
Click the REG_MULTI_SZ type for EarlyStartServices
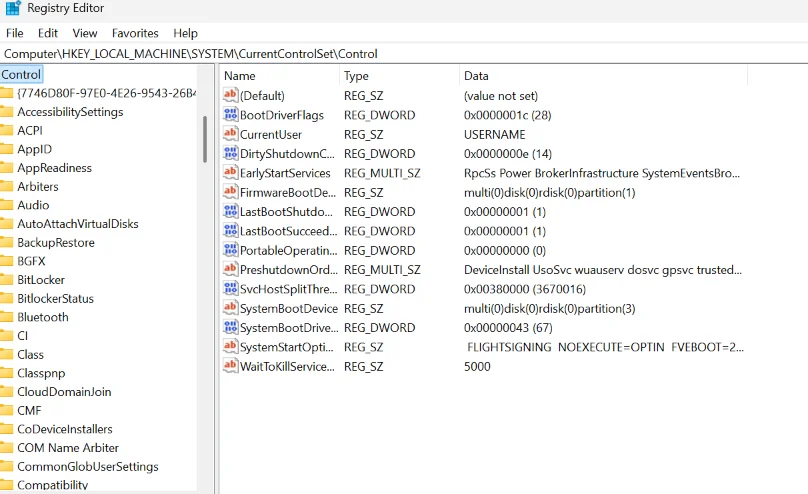tap(382, 173)
